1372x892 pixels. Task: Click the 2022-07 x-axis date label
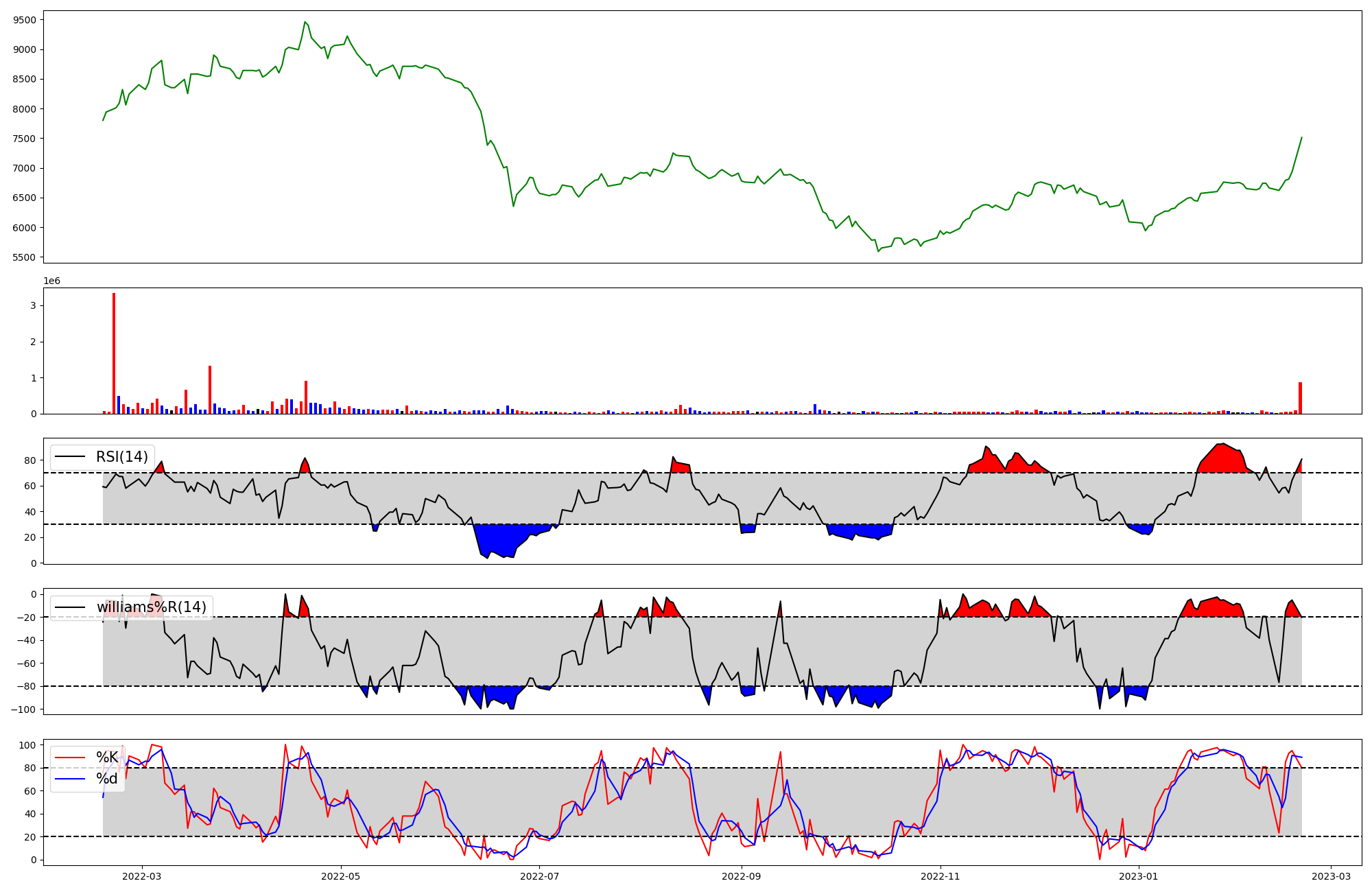tap(539, 876)
